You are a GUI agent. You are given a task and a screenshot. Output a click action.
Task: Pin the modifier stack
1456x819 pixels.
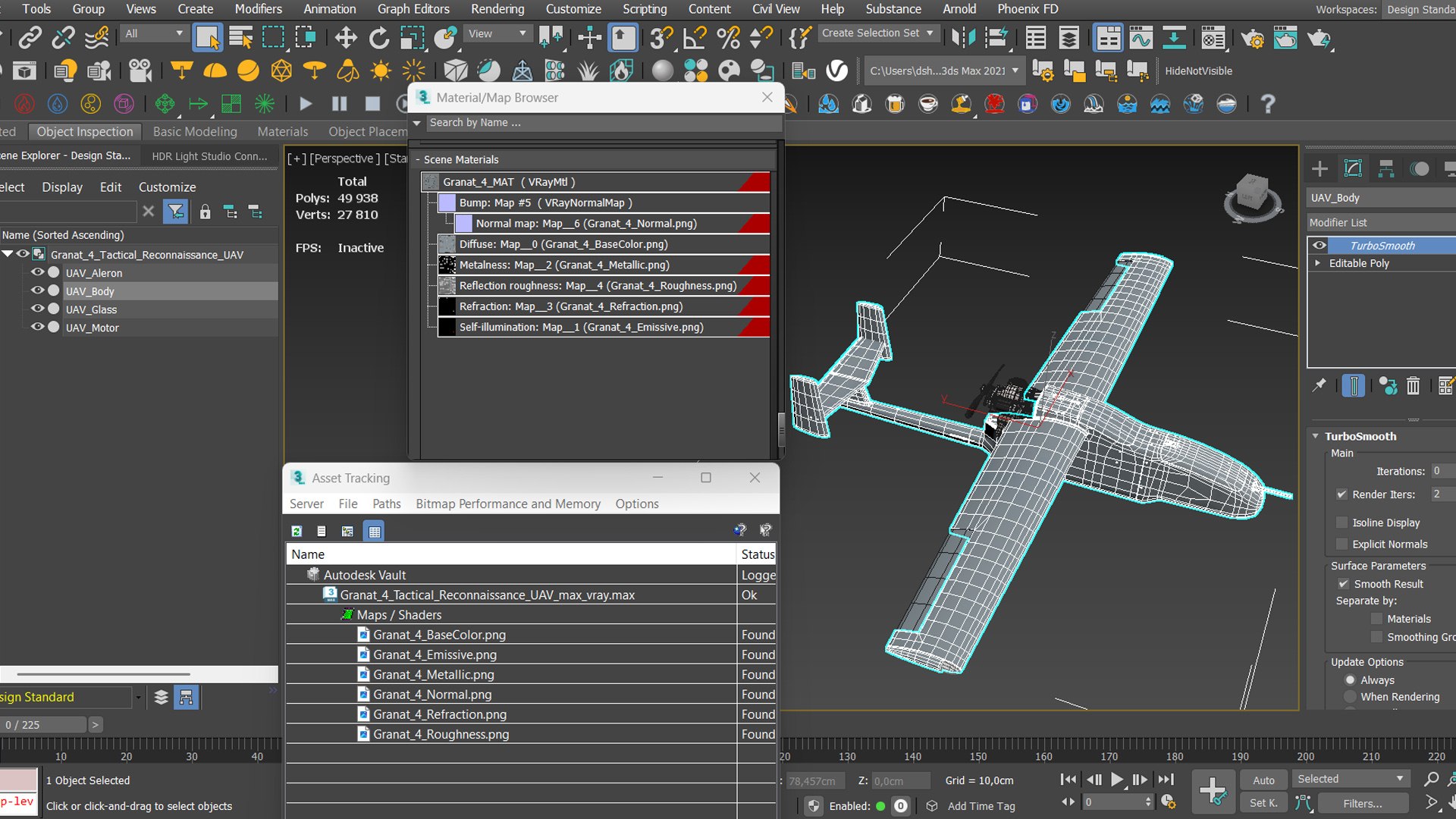tap(1319, 386)
